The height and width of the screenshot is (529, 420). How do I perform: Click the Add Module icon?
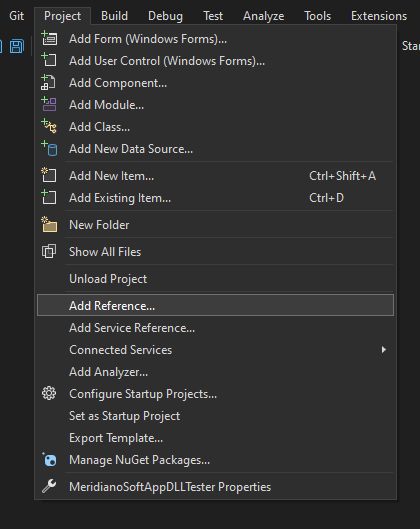[49, 105]
